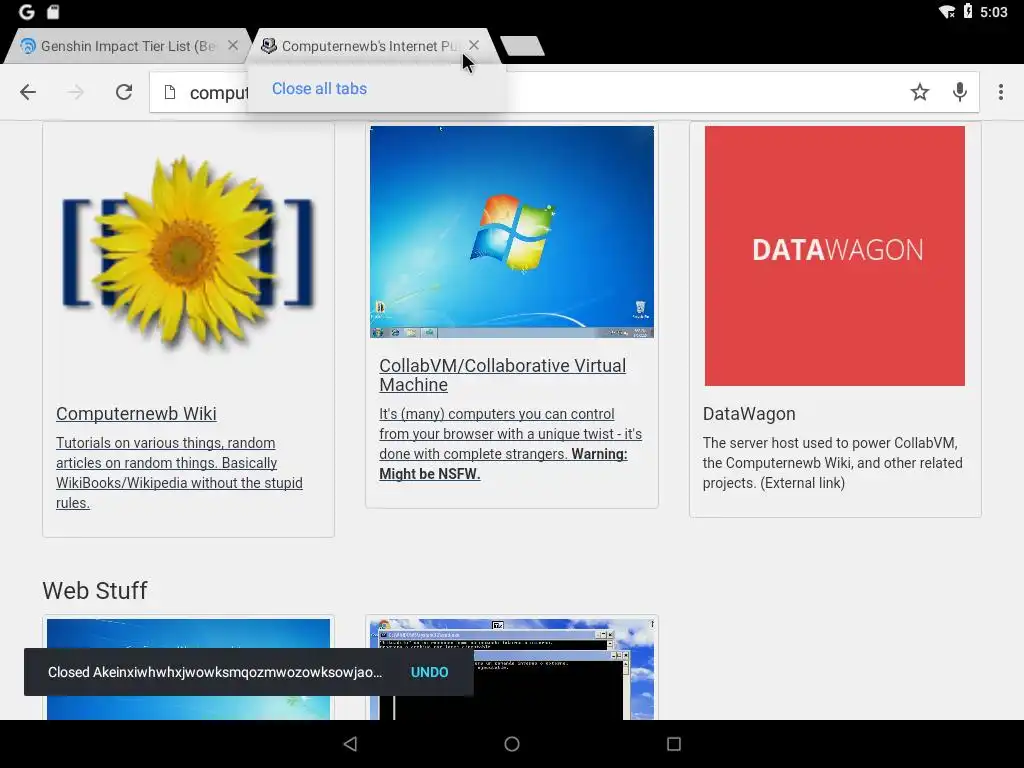Tap the Android back navigation button

(350, 744)
